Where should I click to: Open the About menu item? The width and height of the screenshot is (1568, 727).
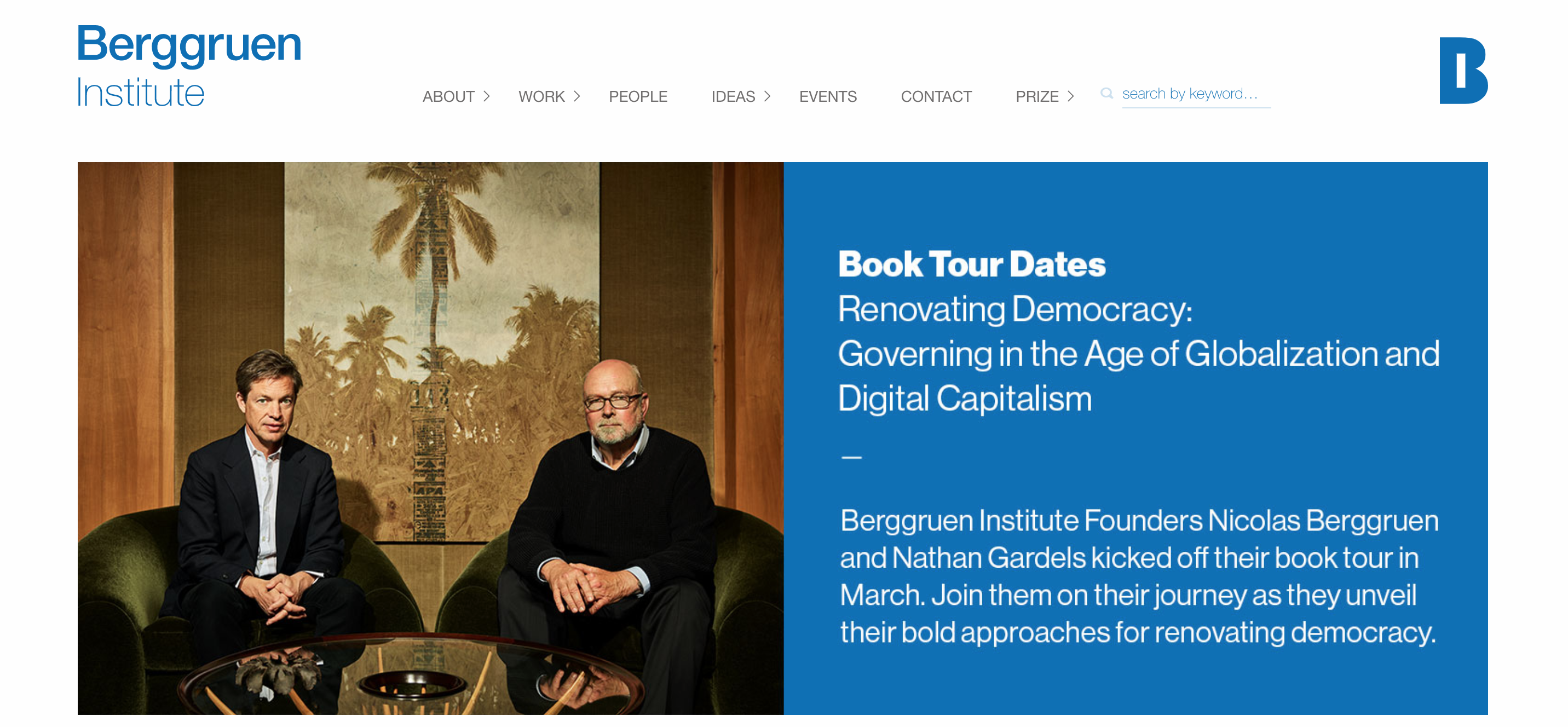click(x=448, y=96)
